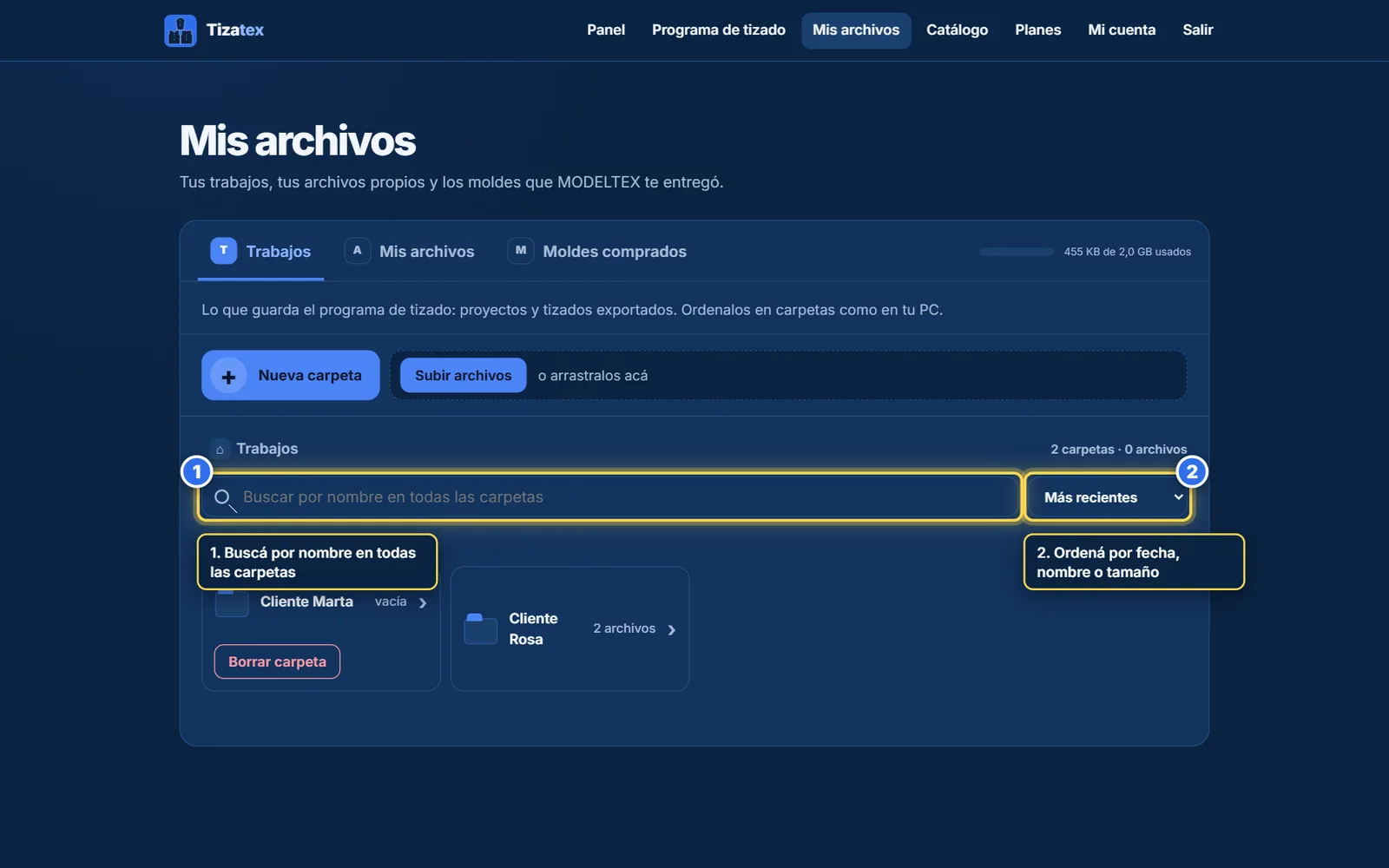
Task: Click the Cliente Rosa folder icon
Action: click(x=480, y=628)
